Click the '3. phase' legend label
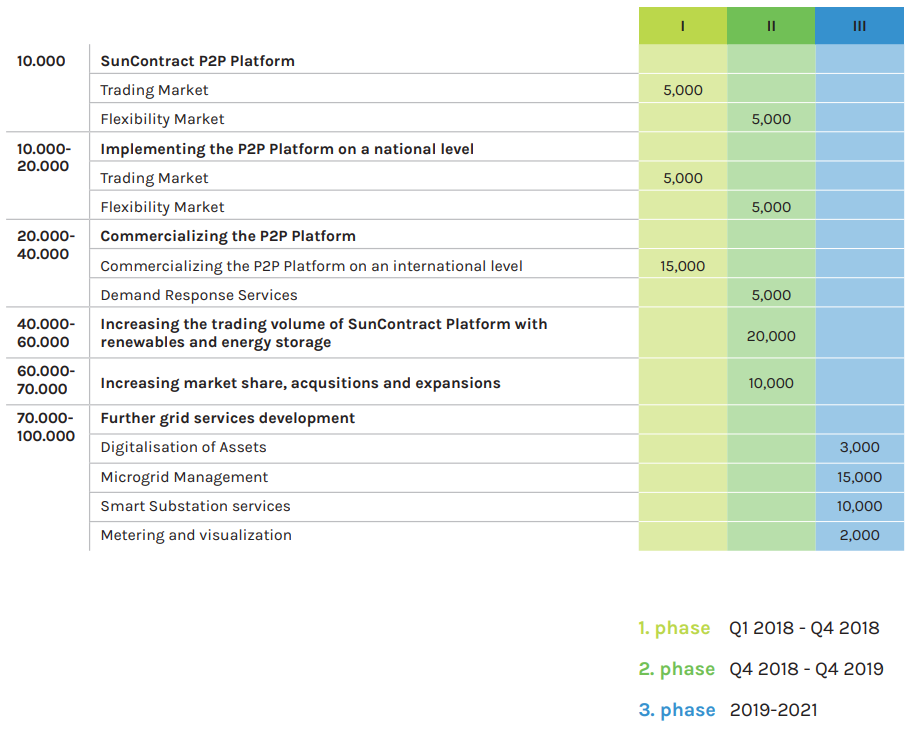The width and height of the screenshot is (913, 733). pyautogui.click(x=677, y=710)
